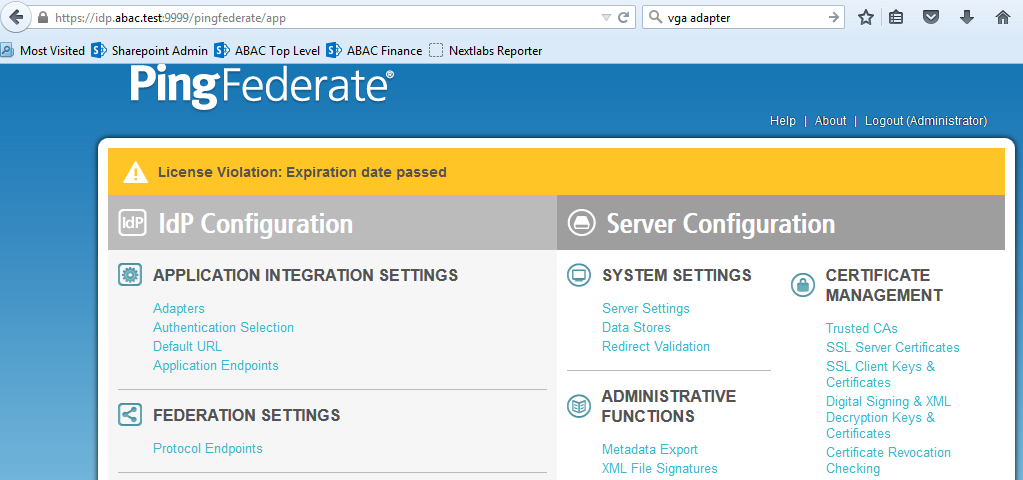Log out via Logout (Administrator)
Screen dimensions: 1023x480
tap(926, 121)
